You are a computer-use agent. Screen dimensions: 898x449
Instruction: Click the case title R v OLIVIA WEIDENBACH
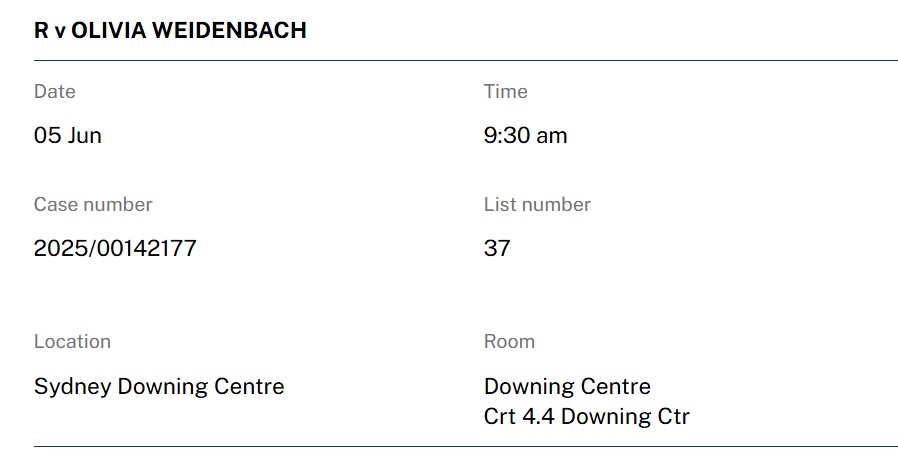(x=170, y=30)
